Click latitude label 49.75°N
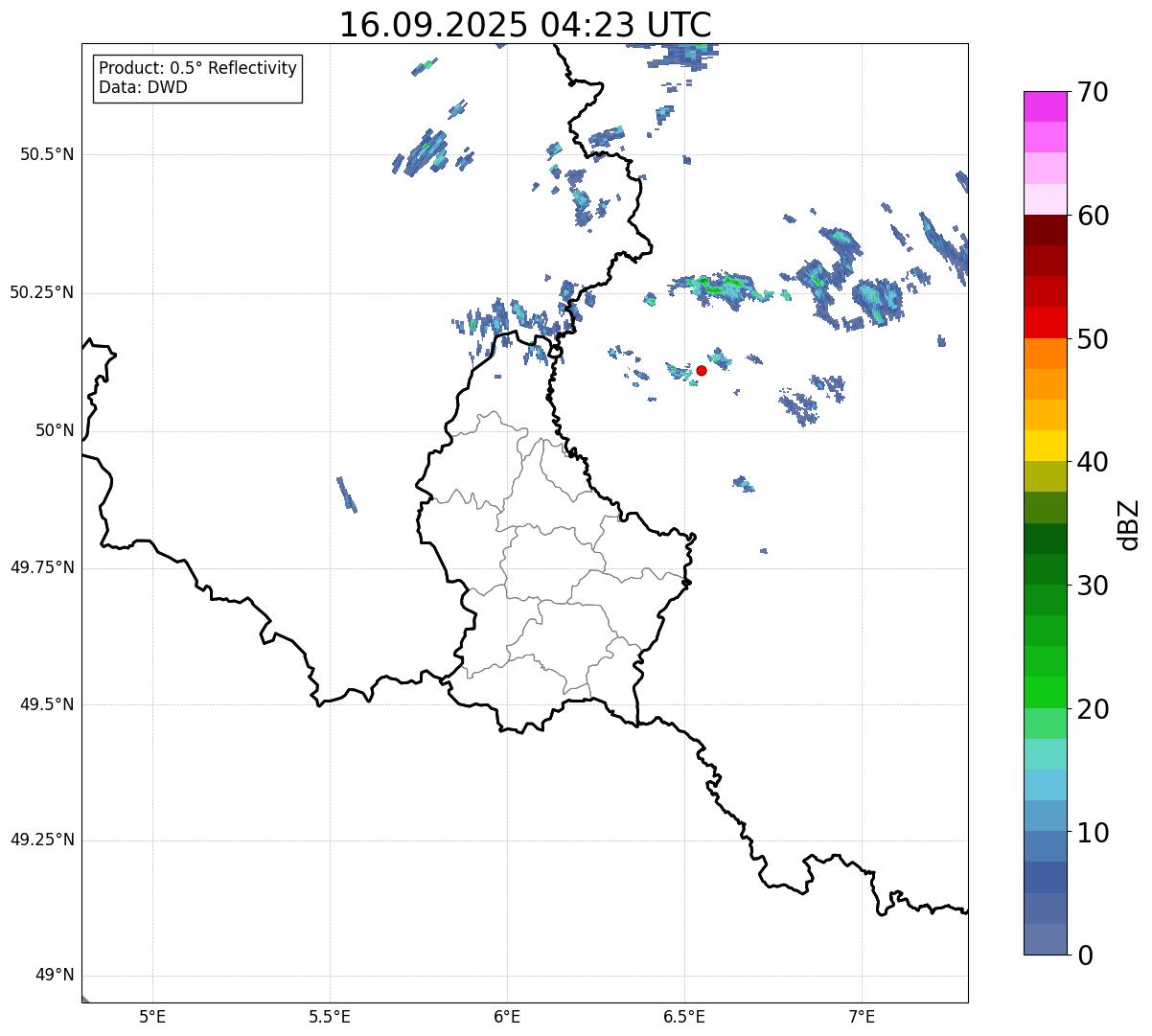This screenshot has width=1152, height=1036. pyautogui.click(x=41, y=567)
